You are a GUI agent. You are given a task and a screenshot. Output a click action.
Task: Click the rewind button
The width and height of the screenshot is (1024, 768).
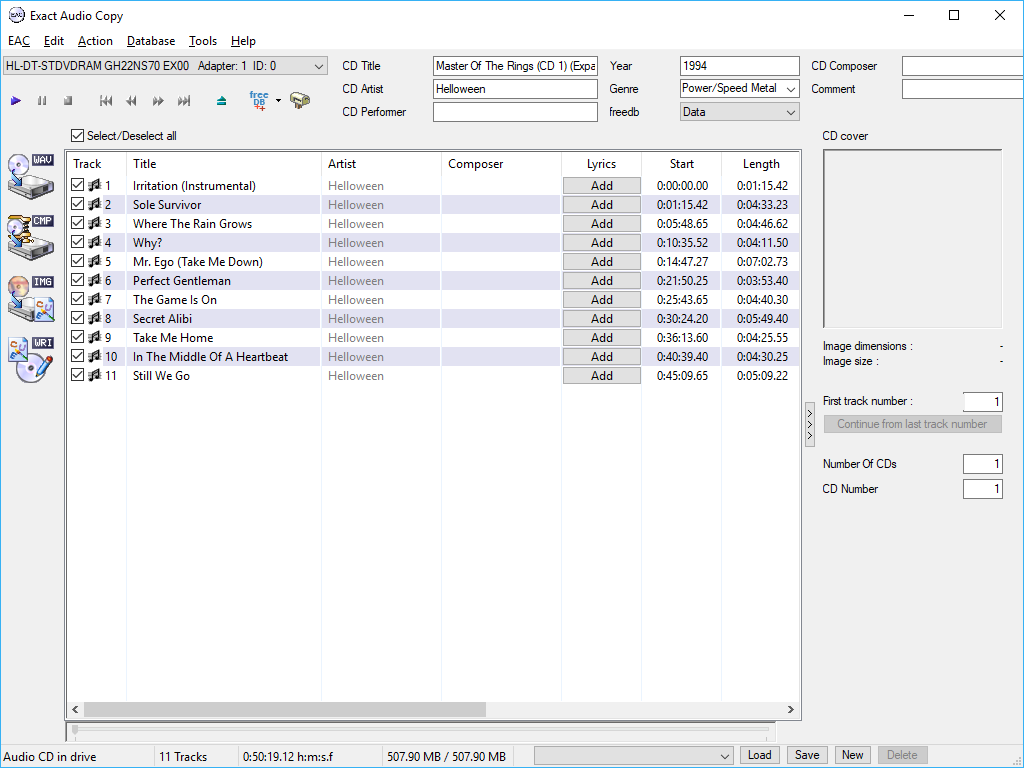coord(131,101)
